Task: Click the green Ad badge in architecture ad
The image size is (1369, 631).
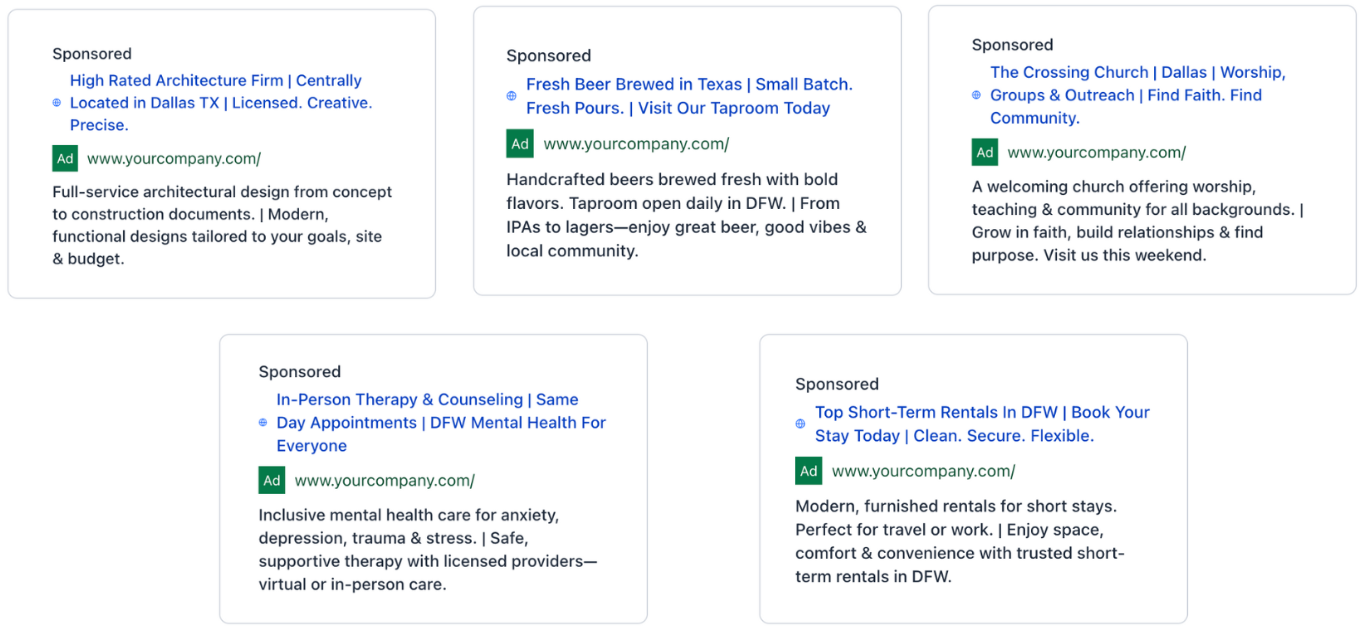Action: point(65,158)
